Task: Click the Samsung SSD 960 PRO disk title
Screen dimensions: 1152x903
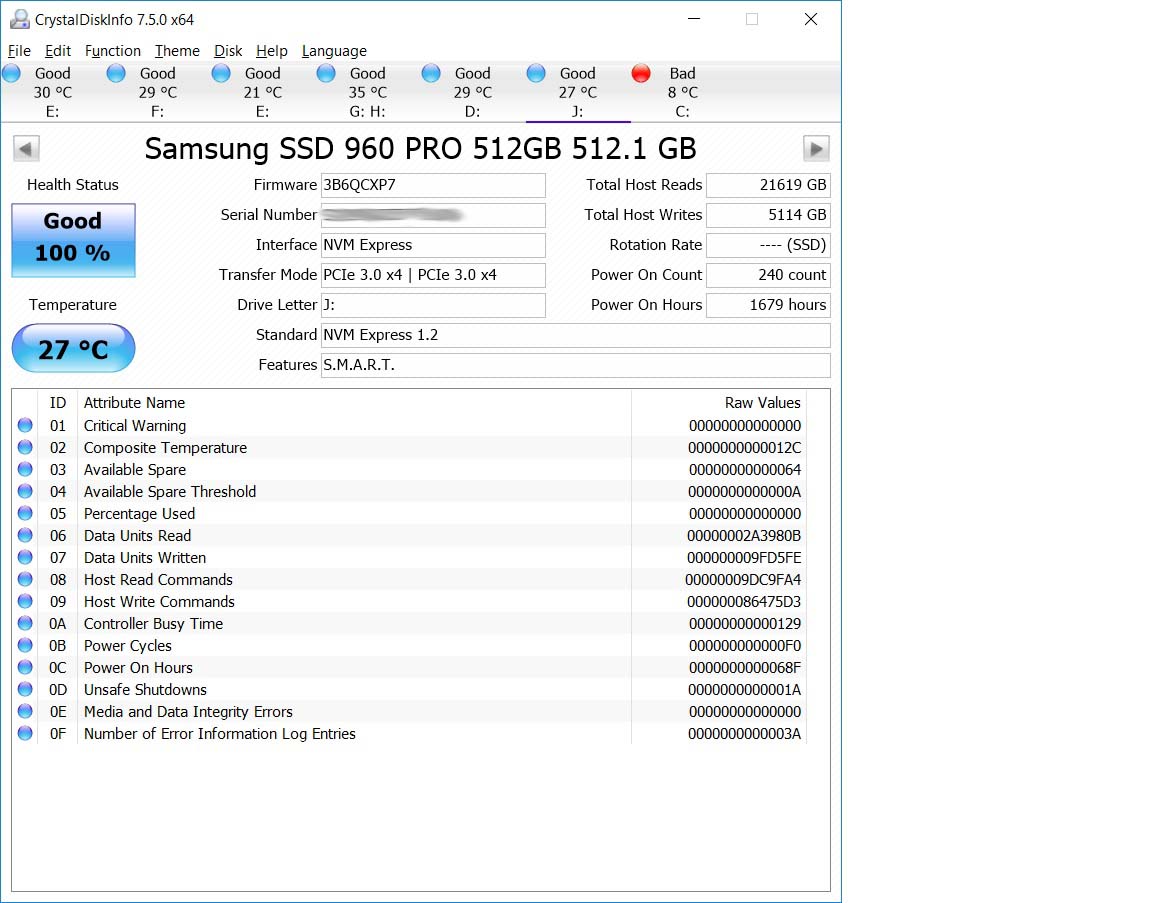Action: [x=420, y=148]
